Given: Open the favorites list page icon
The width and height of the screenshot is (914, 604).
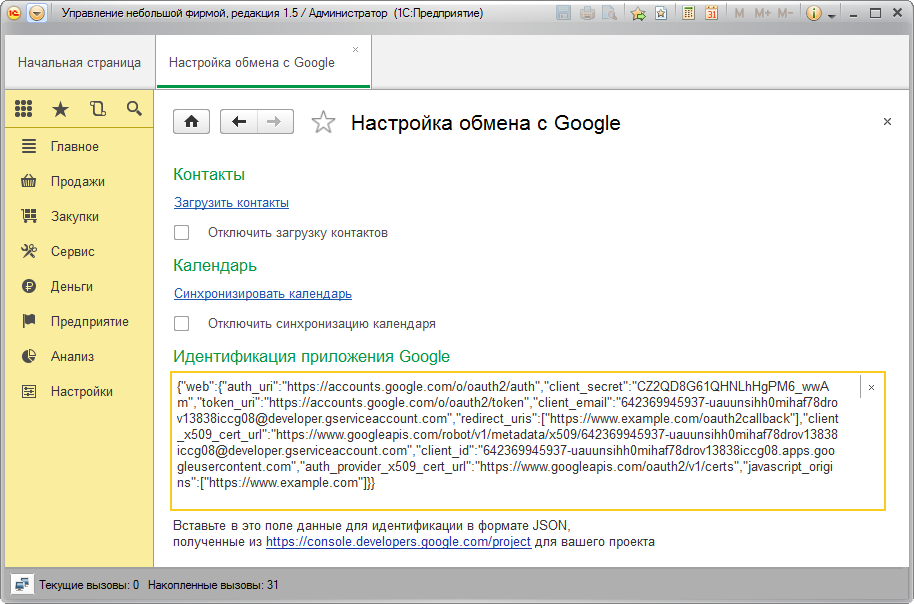Looking at the screenshot, I should 661,13.
